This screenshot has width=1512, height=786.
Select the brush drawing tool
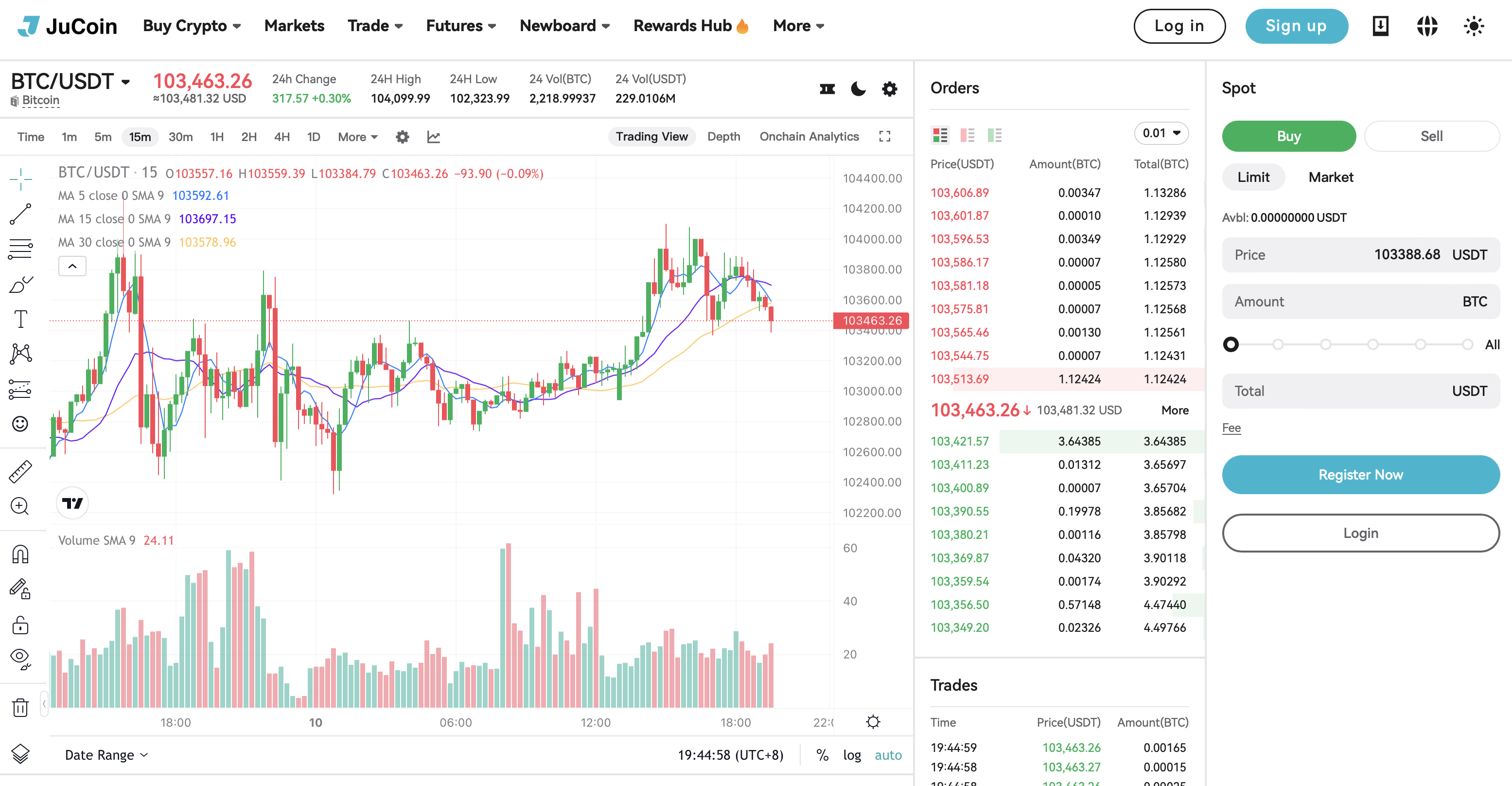click(x=20, y=285)
